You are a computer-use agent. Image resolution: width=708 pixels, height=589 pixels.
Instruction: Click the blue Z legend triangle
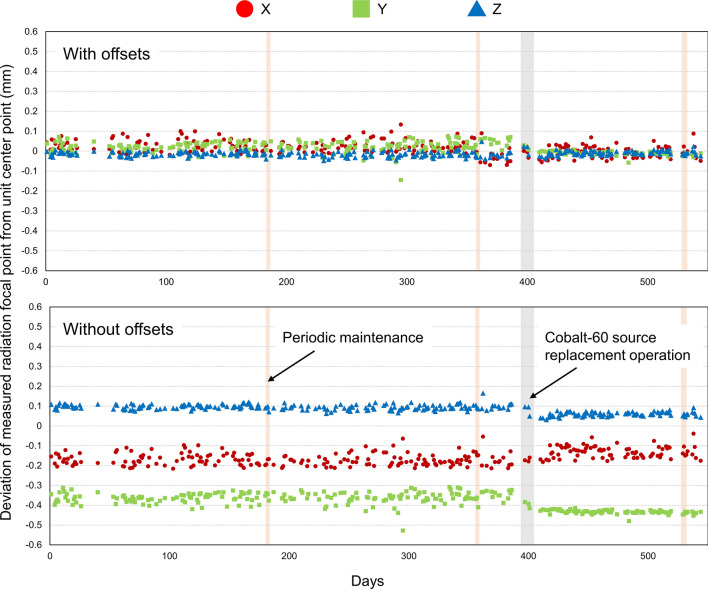click(x=477, y=9)
